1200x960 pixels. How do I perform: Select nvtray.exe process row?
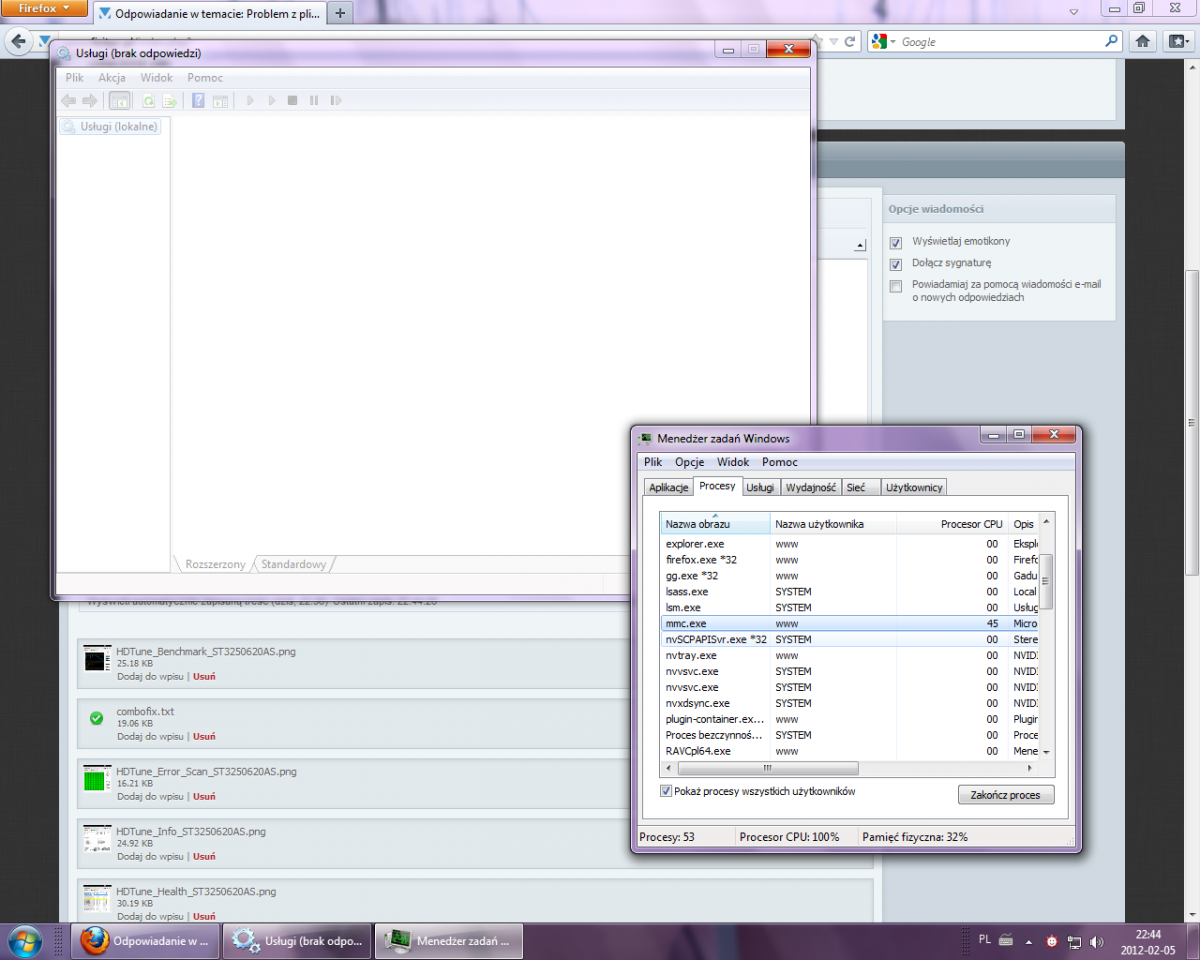coord(850,655)
